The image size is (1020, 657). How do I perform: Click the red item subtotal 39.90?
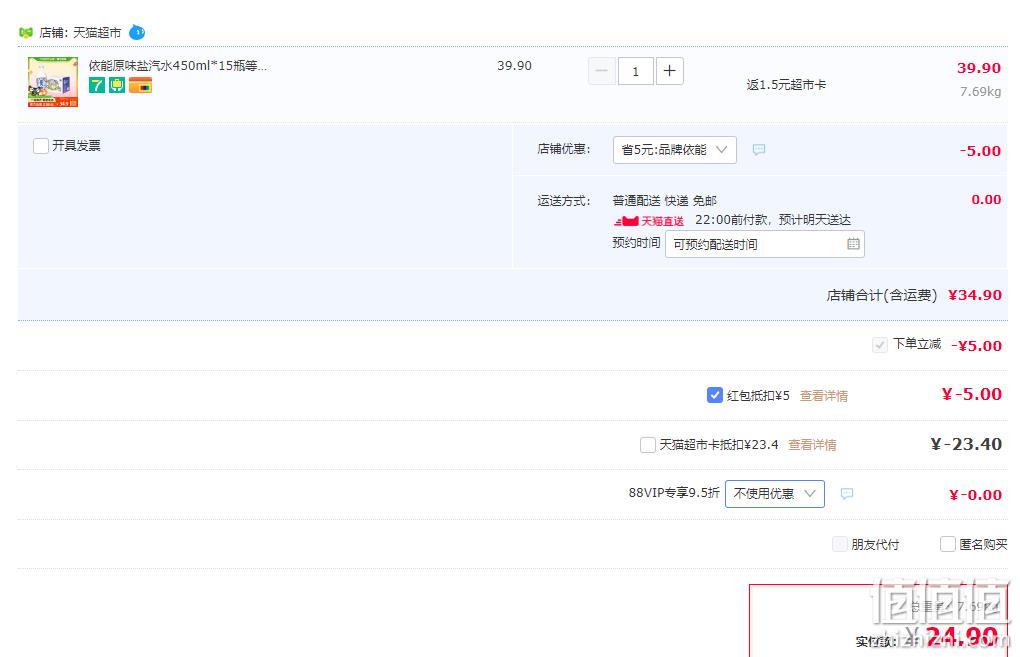click(x=979, y=68)
